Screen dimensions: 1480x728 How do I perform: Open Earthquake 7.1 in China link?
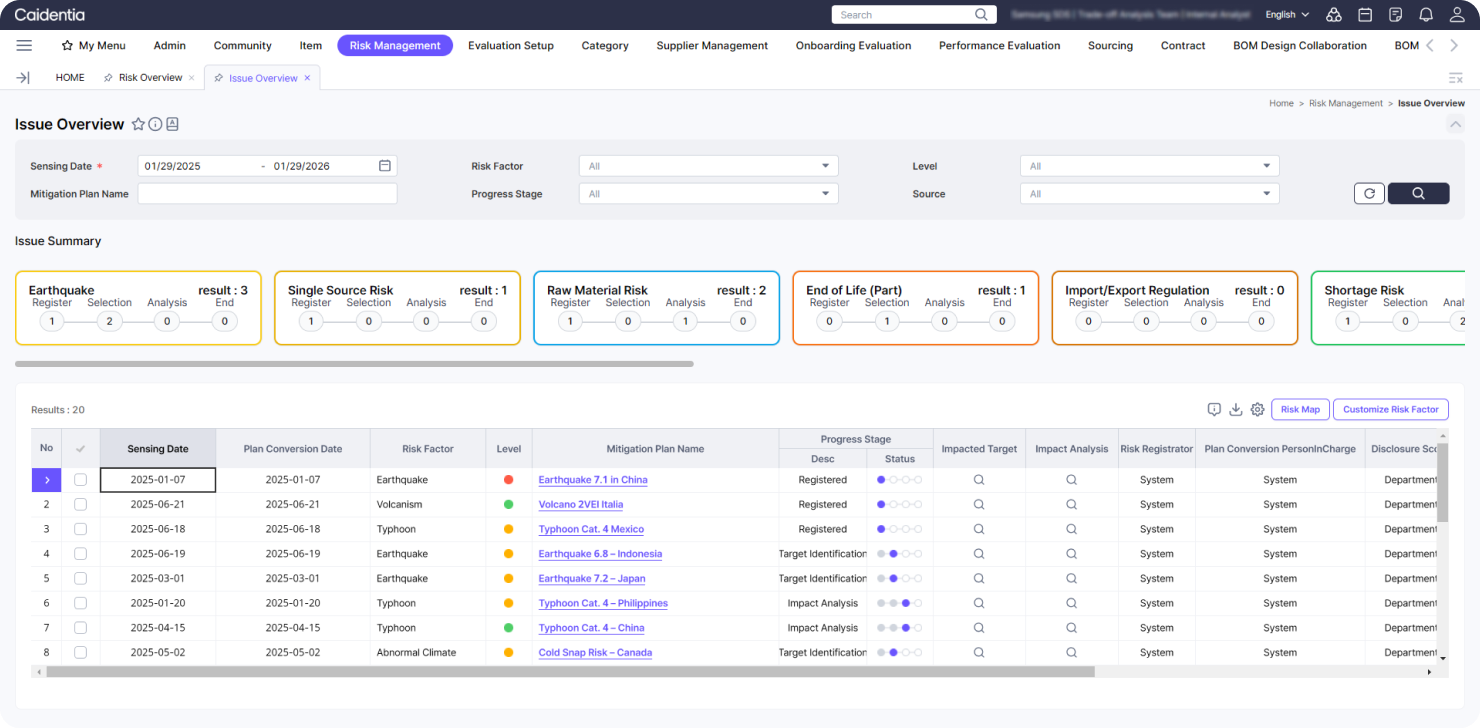pyautogui.click(x=593, y=480)
